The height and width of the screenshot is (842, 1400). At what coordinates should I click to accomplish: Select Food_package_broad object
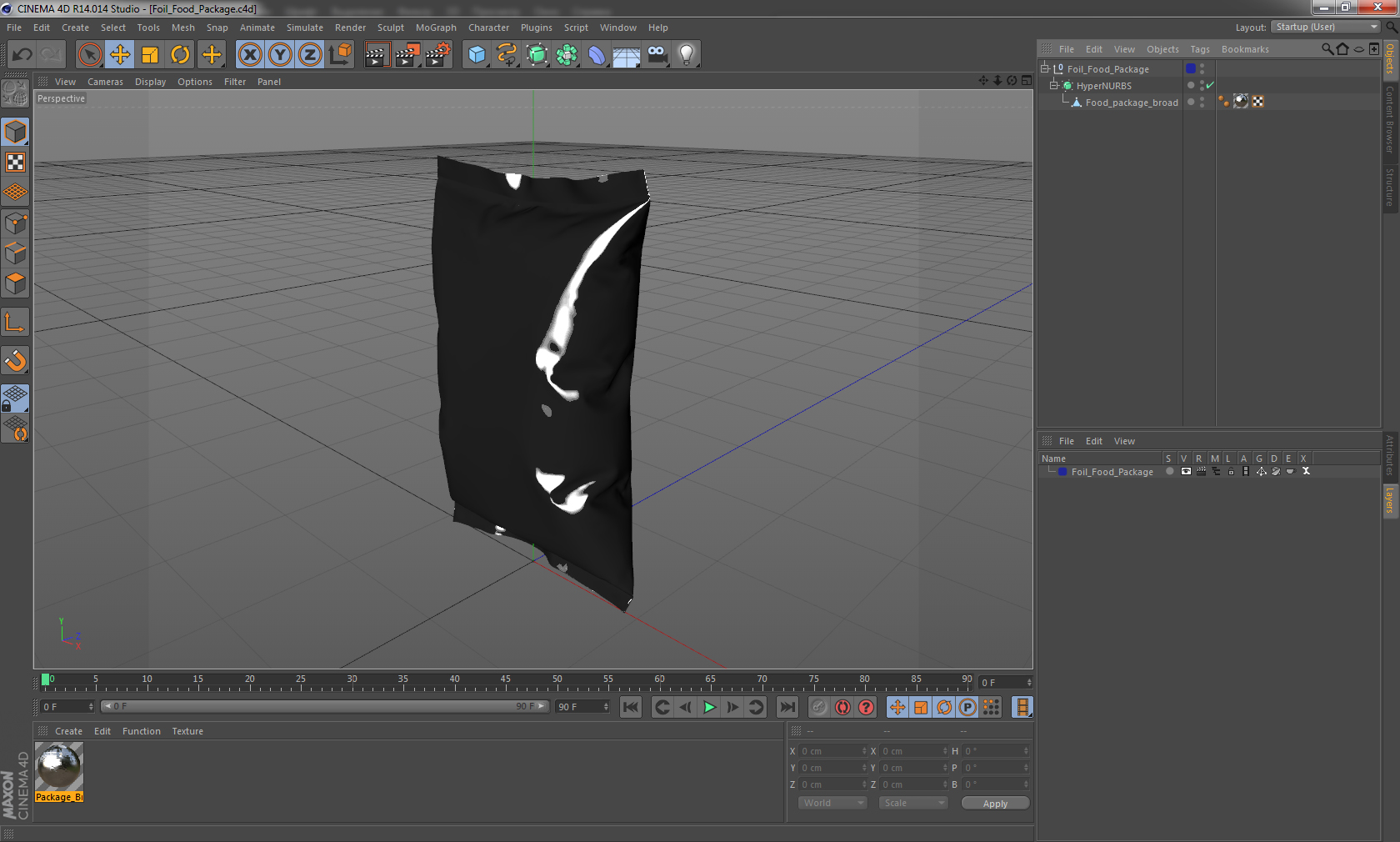(1132, 103)
